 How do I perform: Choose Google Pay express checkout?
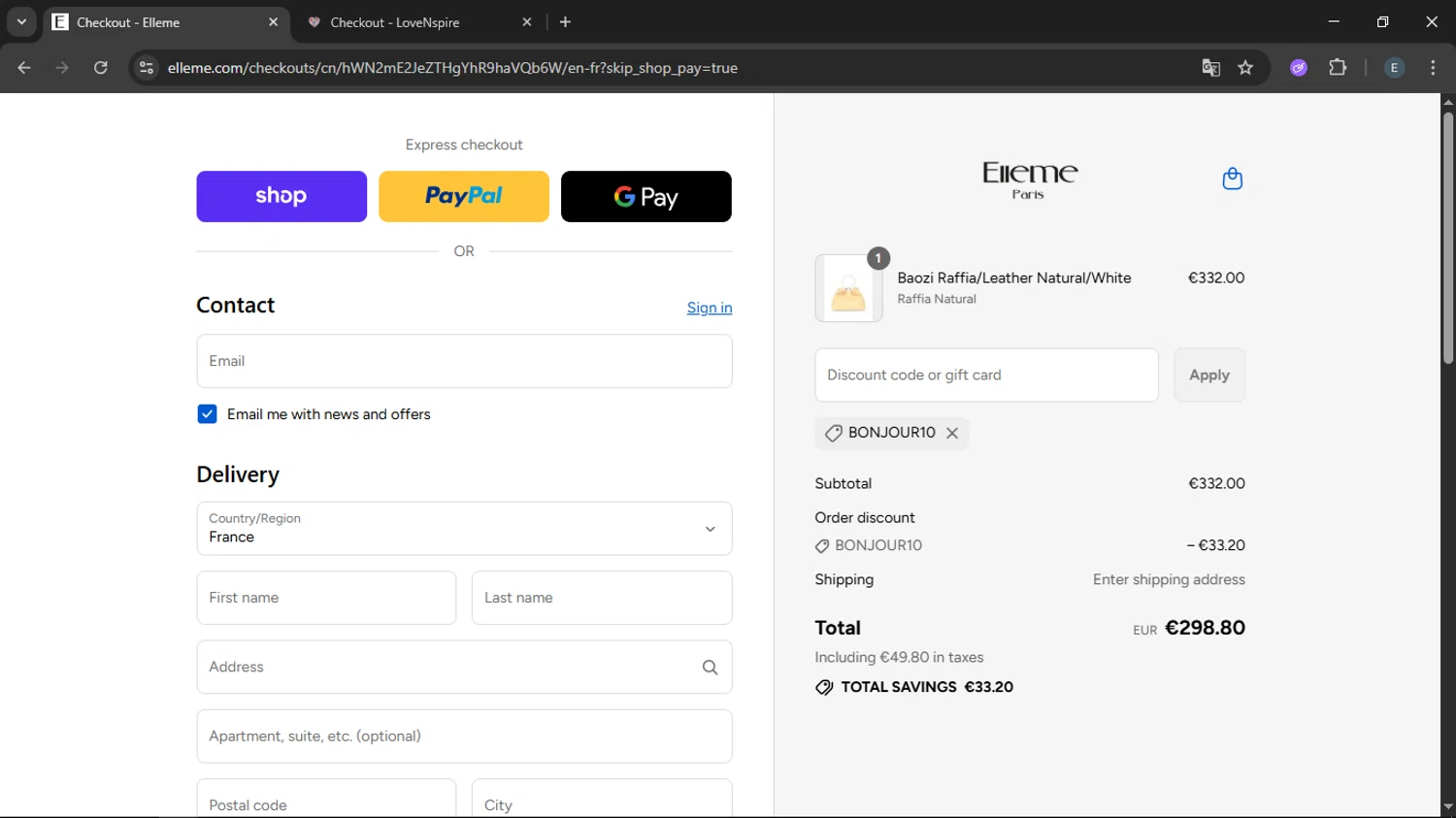pyautogui.click(x=646, y=197)
